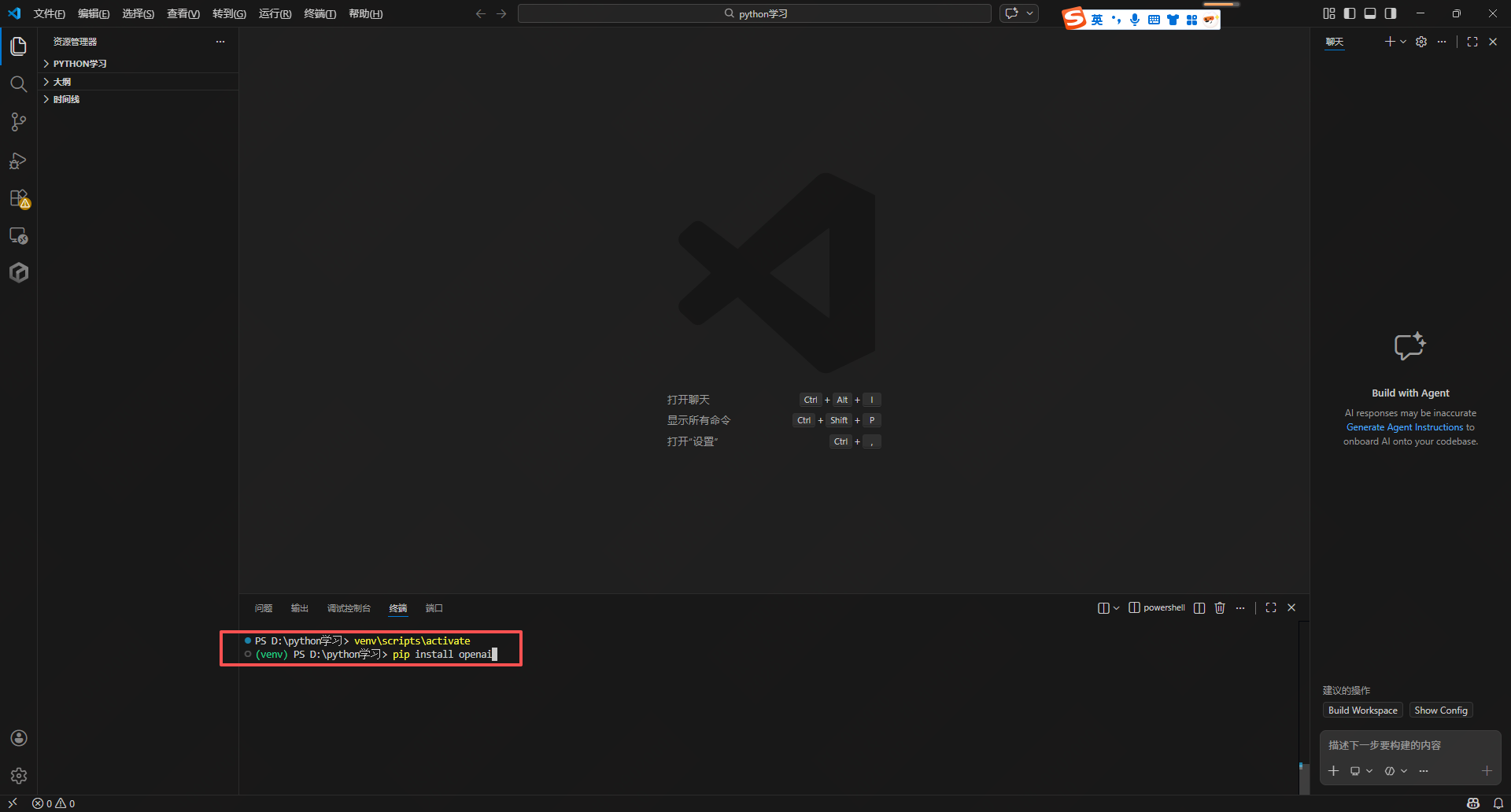1511x812 pixels.
Task: Switch to the 输出 panel tab
Action: coord(300,608)
